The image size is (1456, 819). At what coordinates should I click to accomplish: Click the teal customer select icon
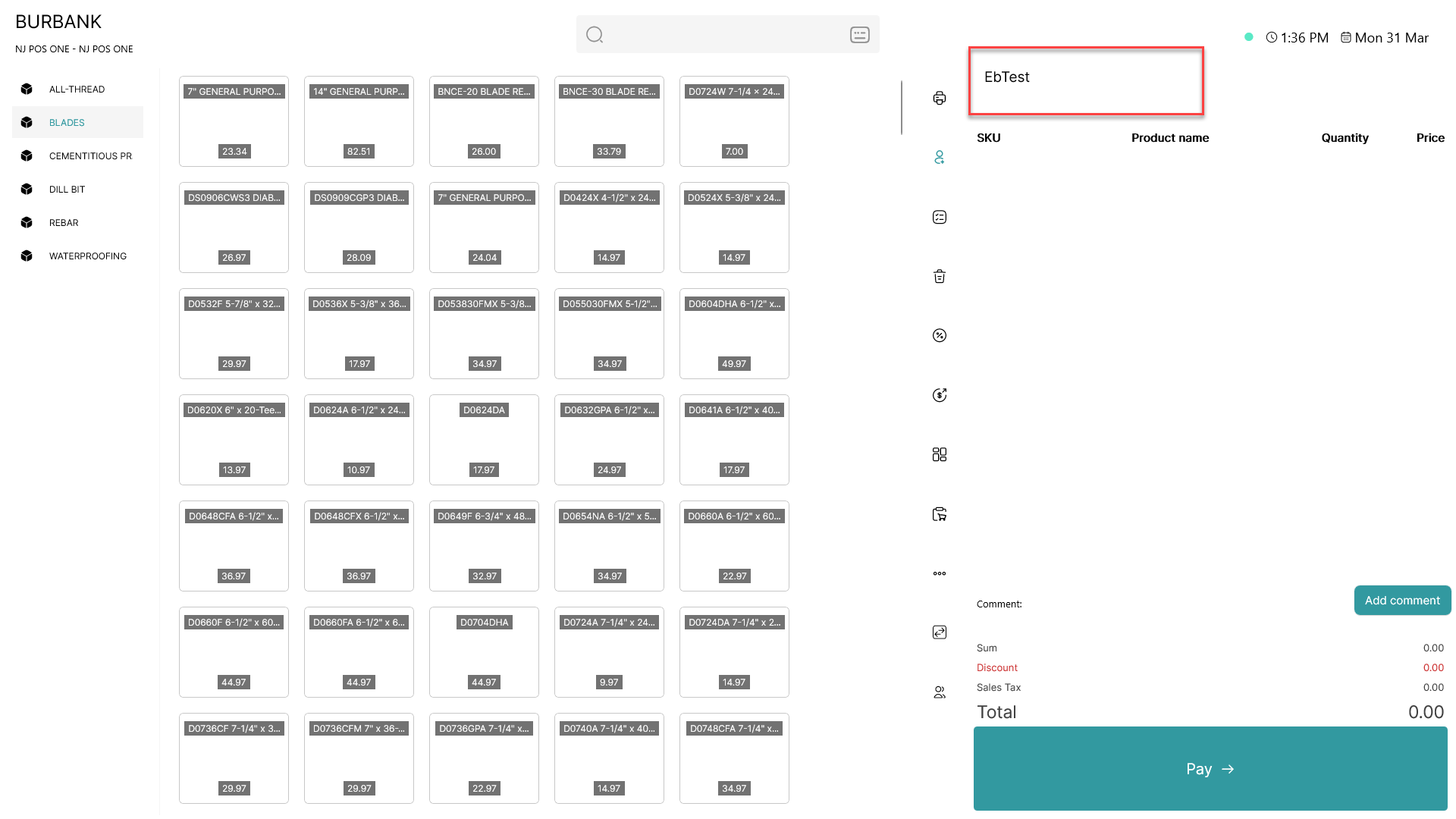[940, 157]
